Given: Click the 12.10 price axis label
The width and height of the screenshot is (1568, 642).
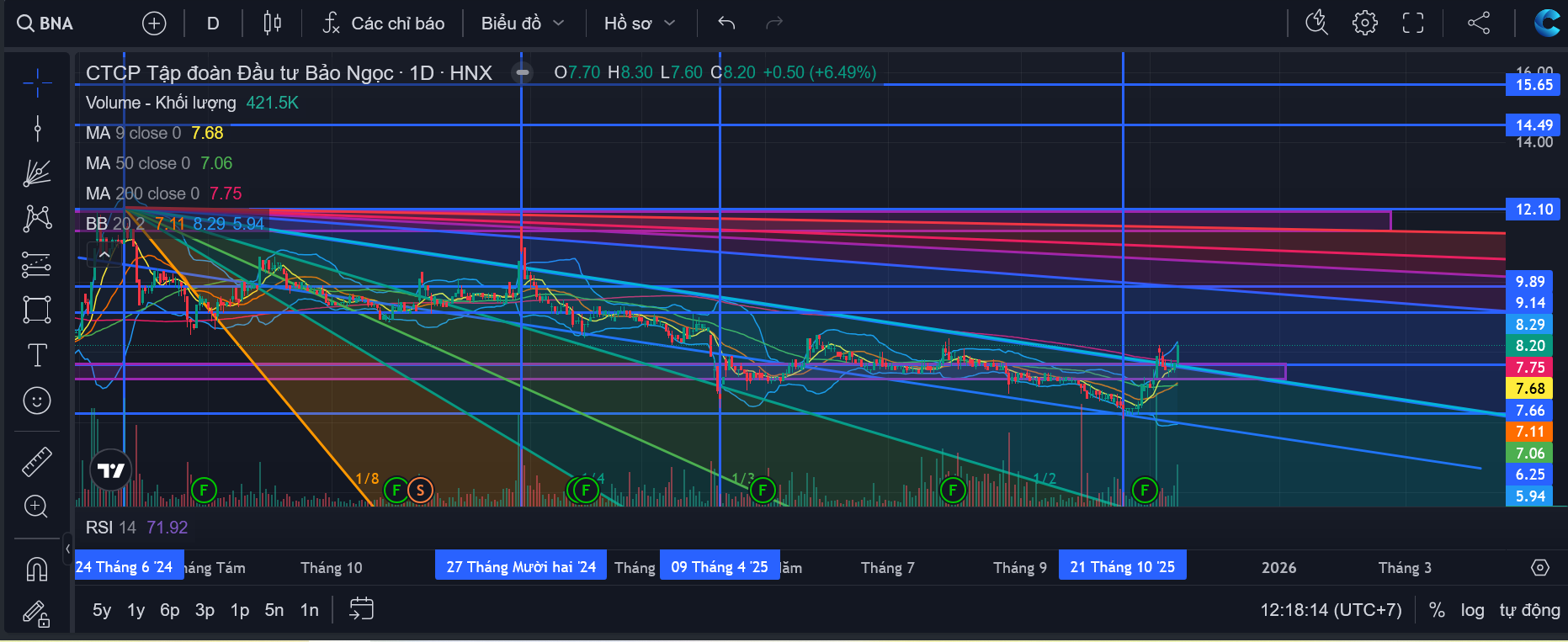Looking at the screenshot, I should pyautogui.click(x=1533, y=210).
